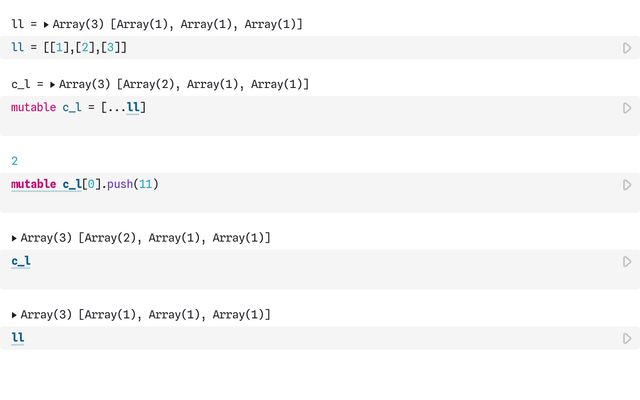This screenshot has height=400, width=640.
Task: Place cursor in the push(11) code cell
Action: coord(300,185)
